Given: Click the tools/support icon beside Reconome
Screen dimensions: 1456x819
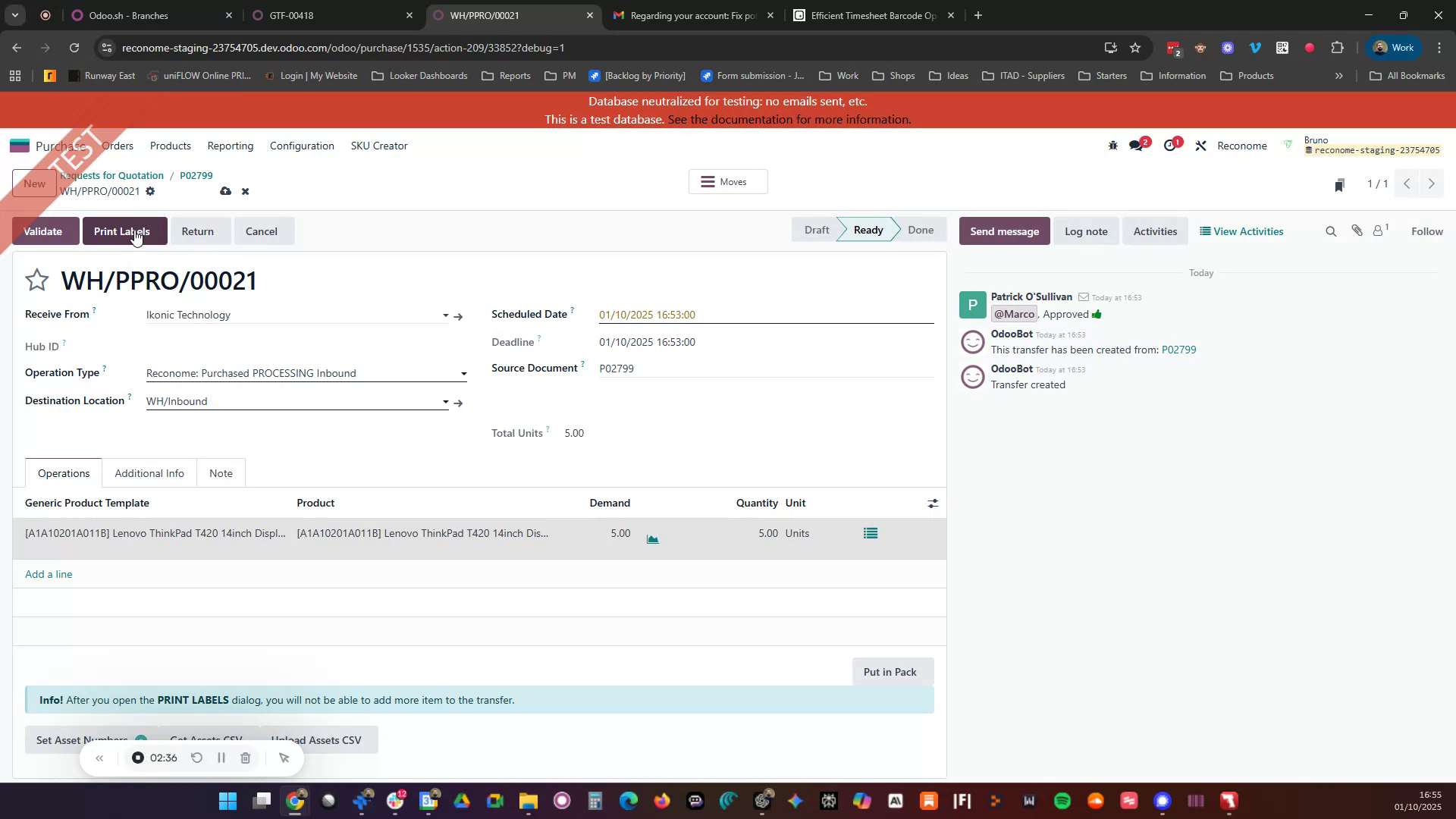Looking at the screenshot, I should pos(1200,145).
